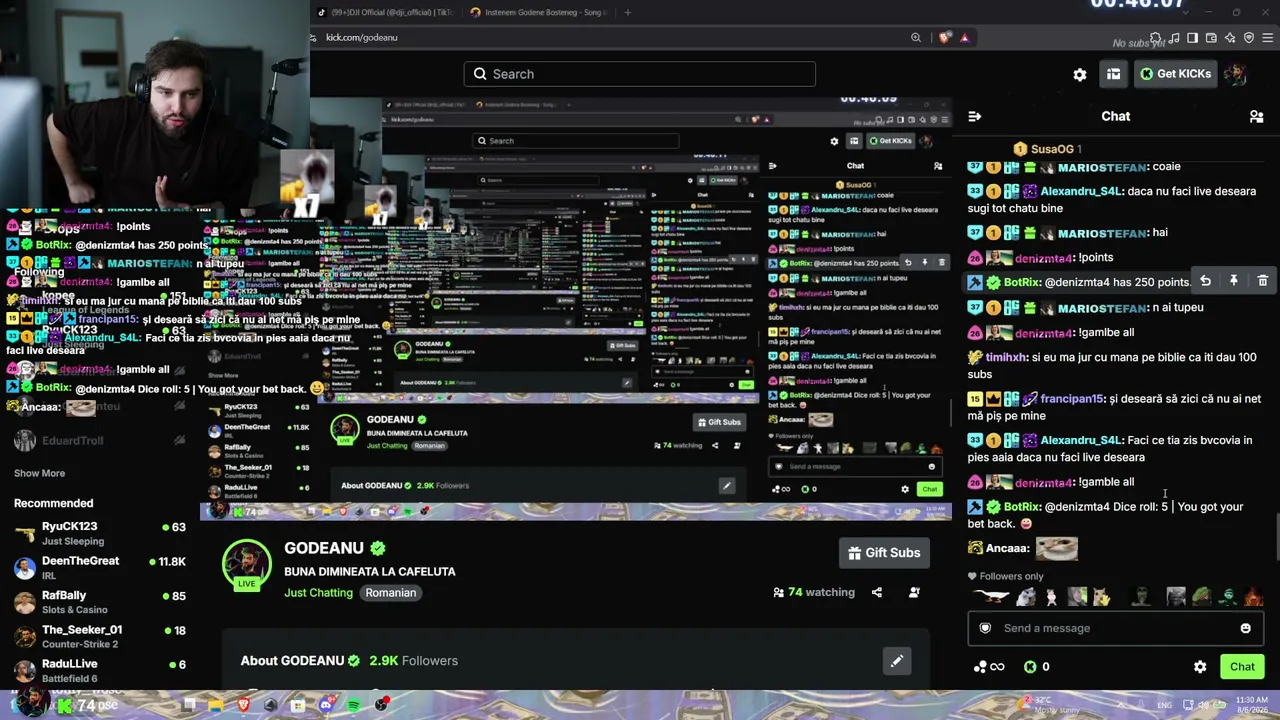Image resolution: width=1280 pixels, height=720 pixels.
Task: Open the Just Chatting category link
Action: coord(318,593)
